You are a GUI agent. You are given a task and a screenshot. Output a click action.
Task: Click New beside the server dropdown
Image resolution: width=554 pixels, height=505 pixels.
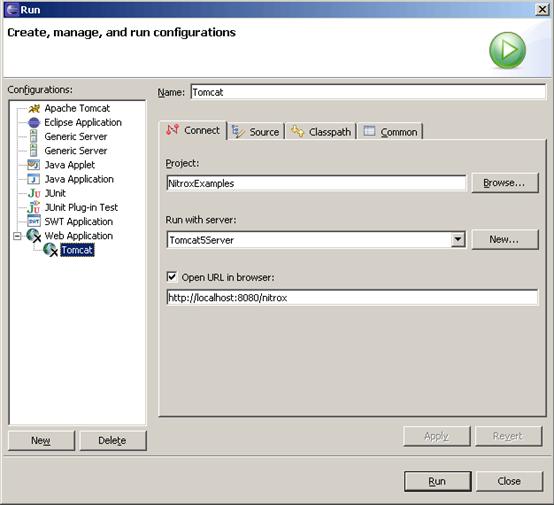(x=505, y=239)
